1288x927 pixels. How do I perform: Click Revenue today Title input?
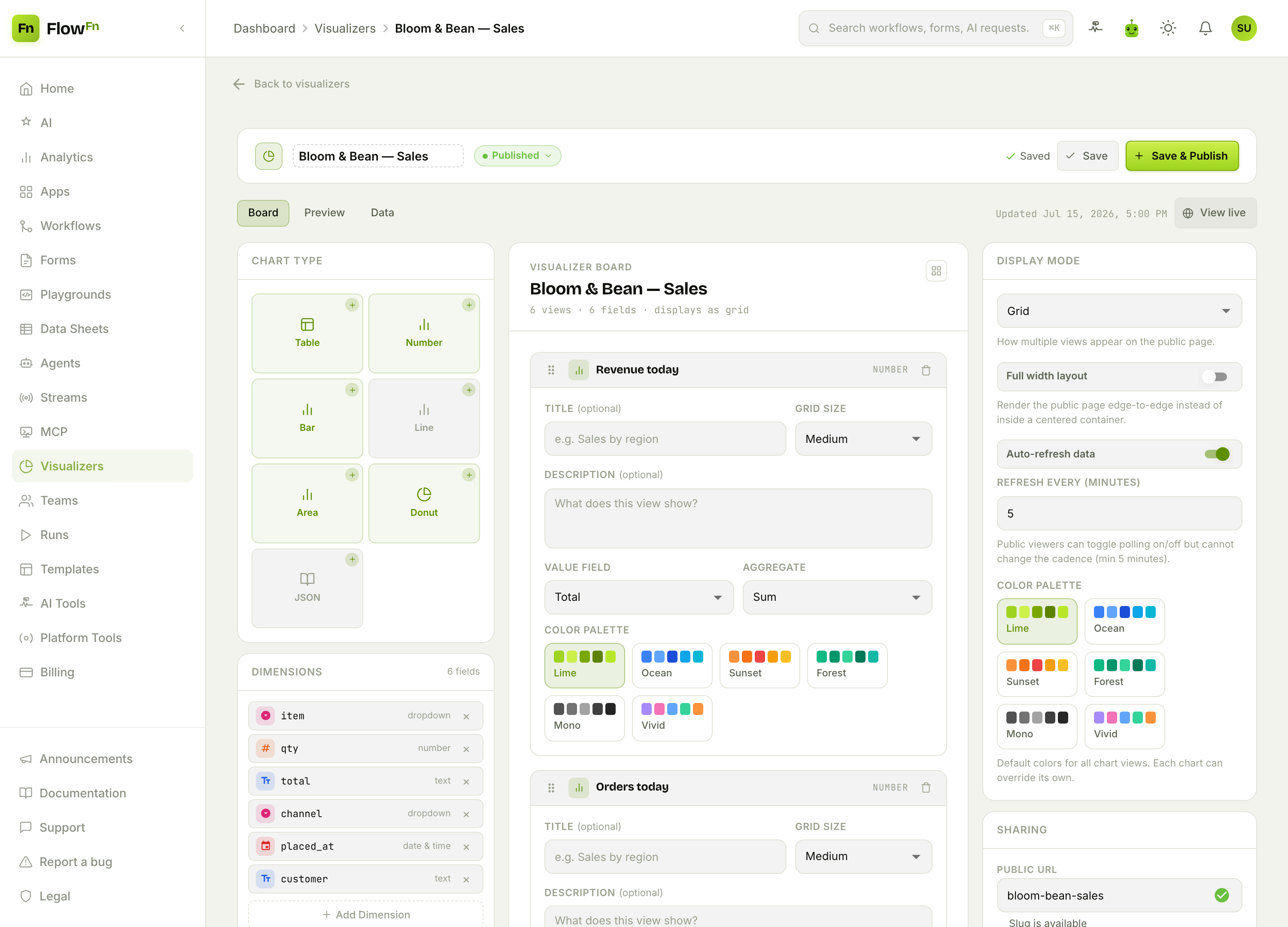[x=665, y=439]
